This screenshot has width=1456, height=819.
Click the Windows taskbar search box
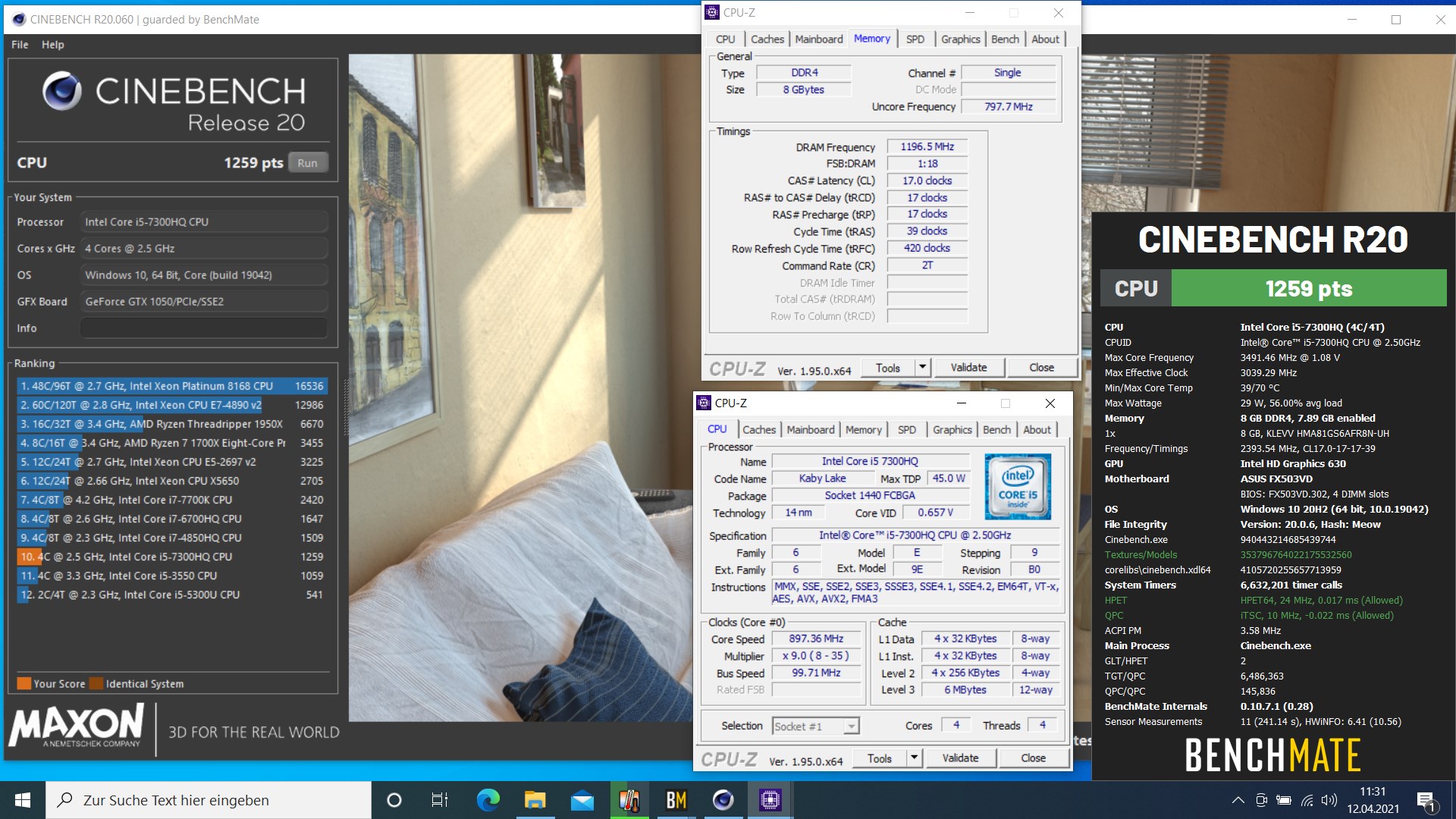coord(209,800)
